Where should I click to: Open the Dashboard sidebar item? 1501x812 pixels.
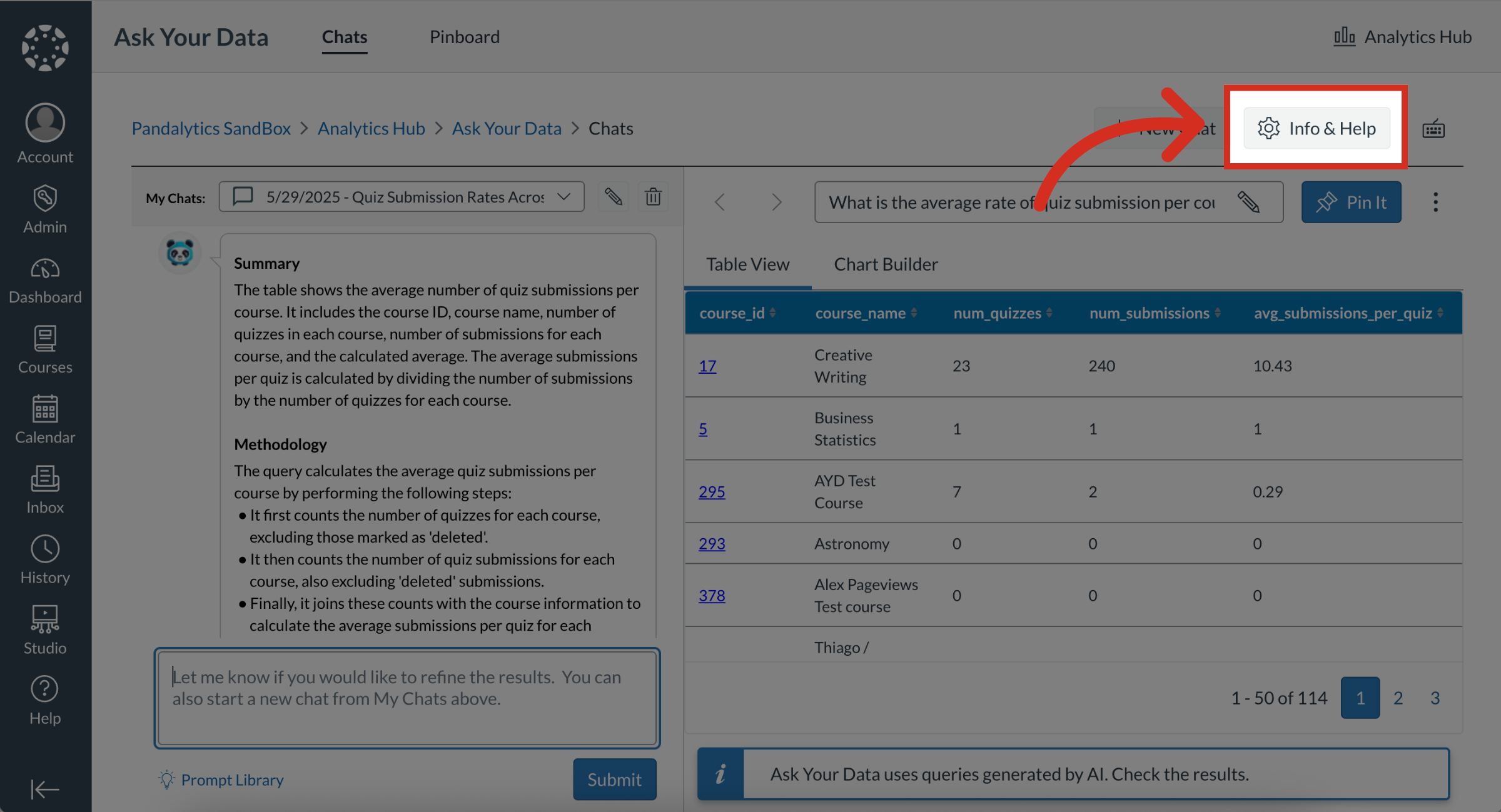pos(45,280)
